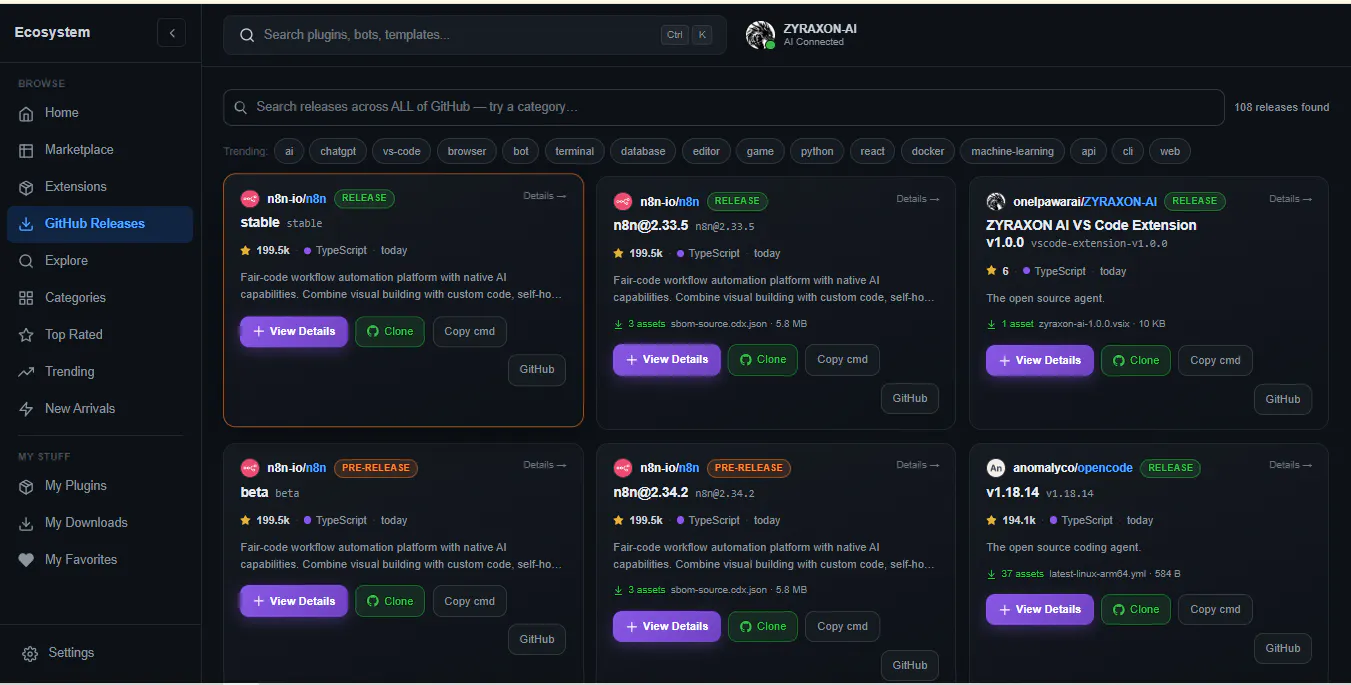Click '3 assets' on n8n@2.33.5 card
The image size is (1351, 685).
639,324
